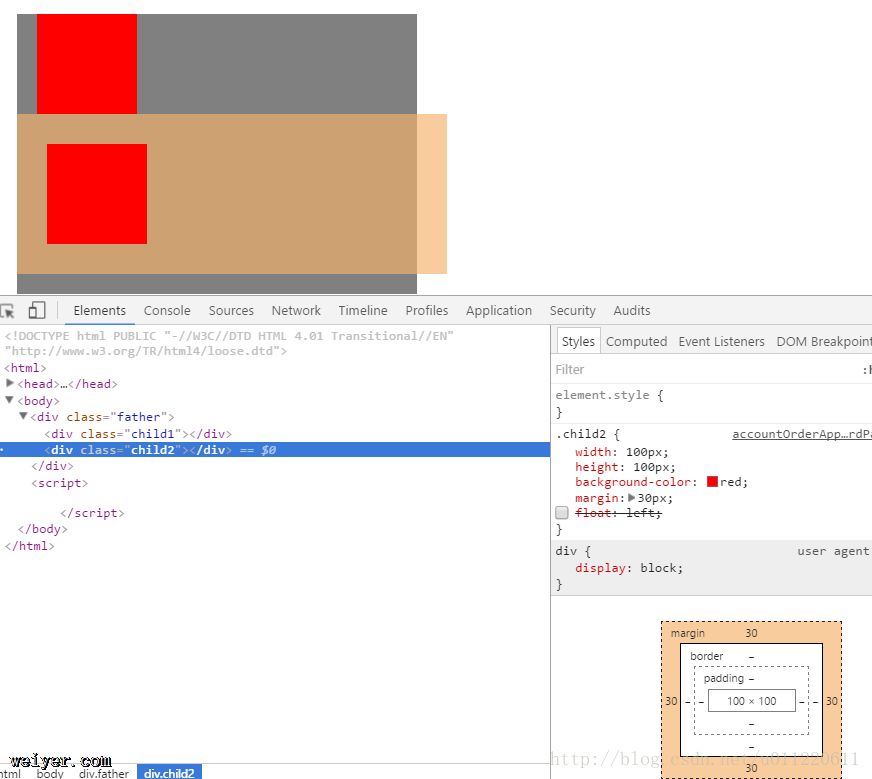The height and width of the screenshot is (779, 872).
Task: Select the div child2 node
Action: (275, 450)
